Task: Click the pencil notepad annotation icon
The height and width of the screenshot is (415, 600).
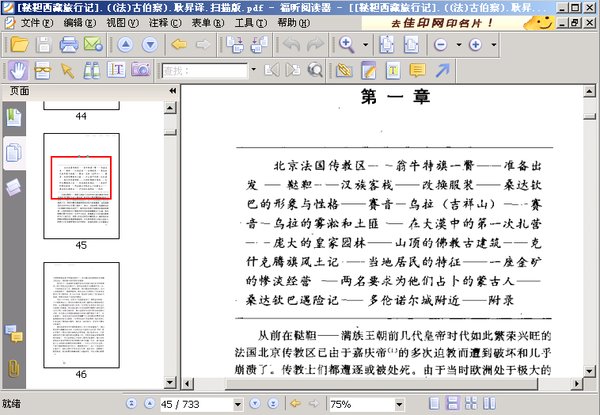Action: coord(368,70)
